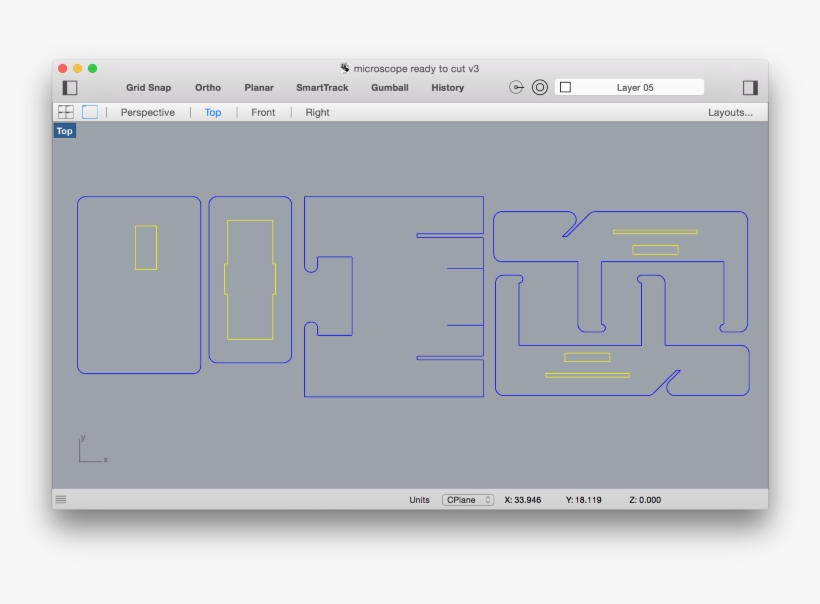This screenshot has height=604, width=820.
Task: Click the layer color swatch beside Layer 05
Action: tap(567, 87)
